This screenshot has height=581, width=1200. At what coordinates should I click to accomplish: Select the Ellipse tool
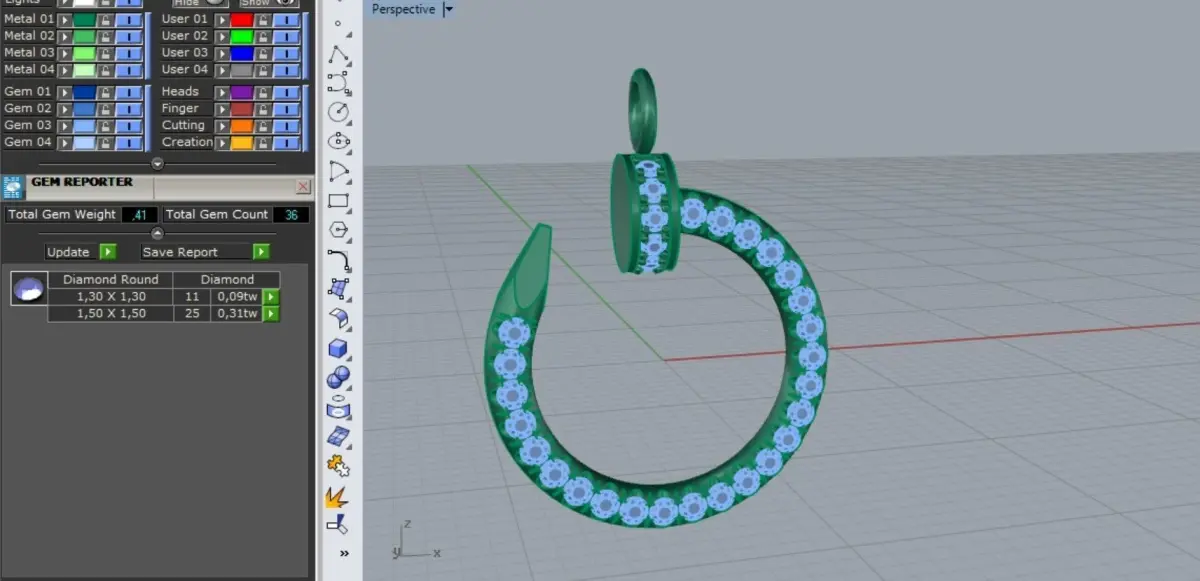coord(338,141)
